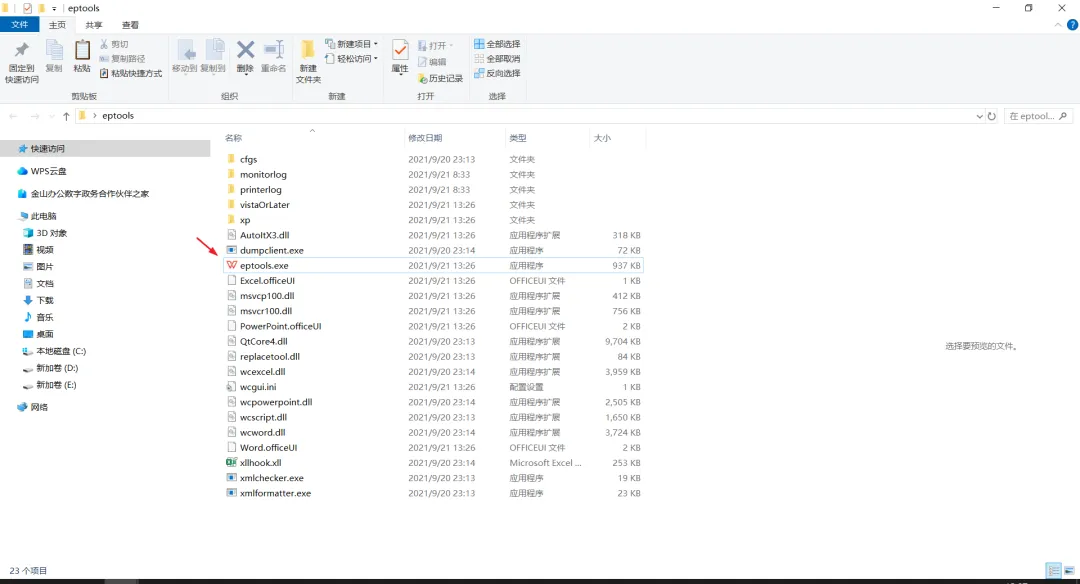1080x584 pixels.
Task: Click the back navigation arrow
Action: (x=13, y=116)
